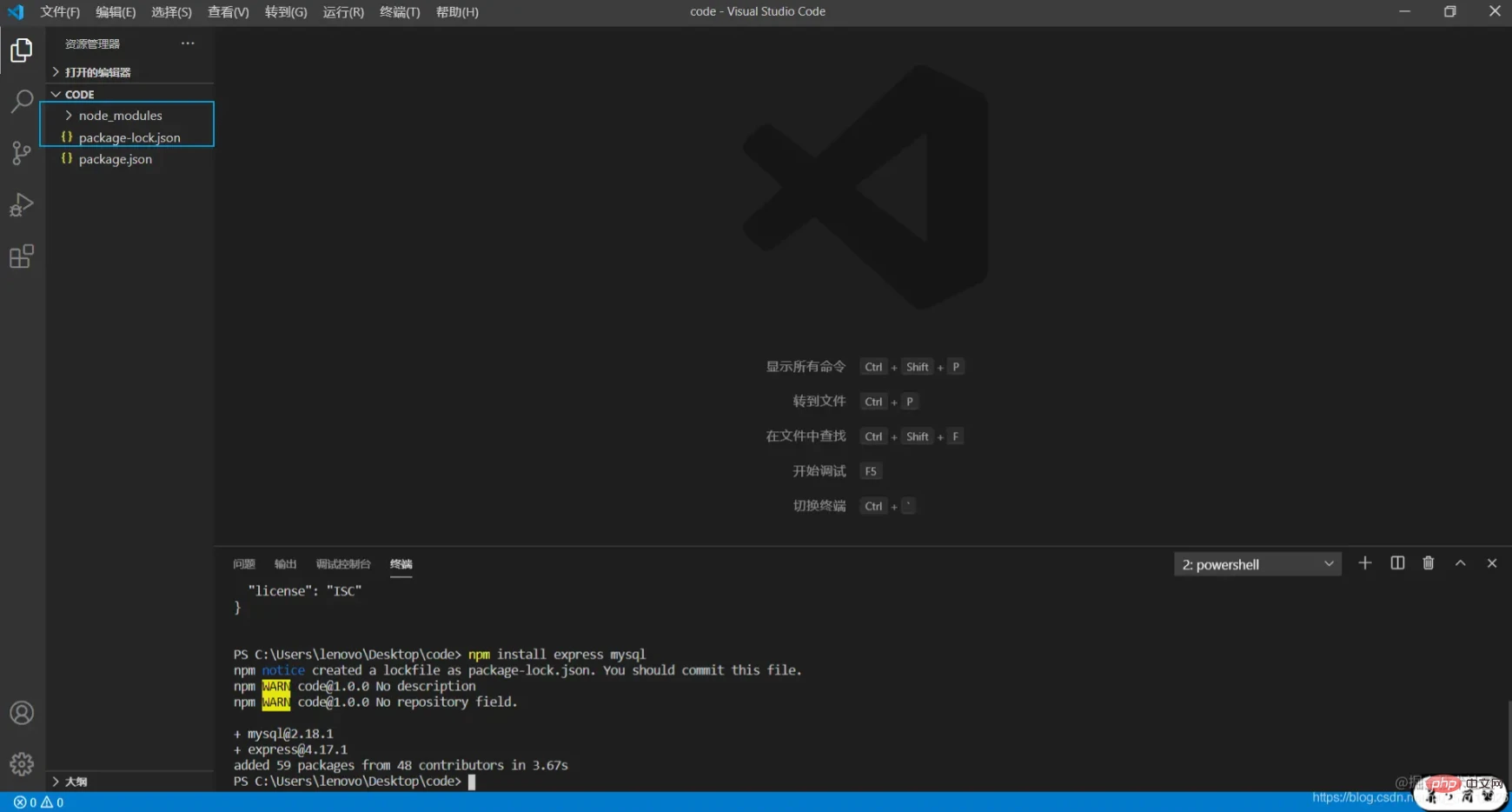Screen dimensions: 1512x812
Task: Open the 终端(T) menu
Action: (x=400, y=12)
